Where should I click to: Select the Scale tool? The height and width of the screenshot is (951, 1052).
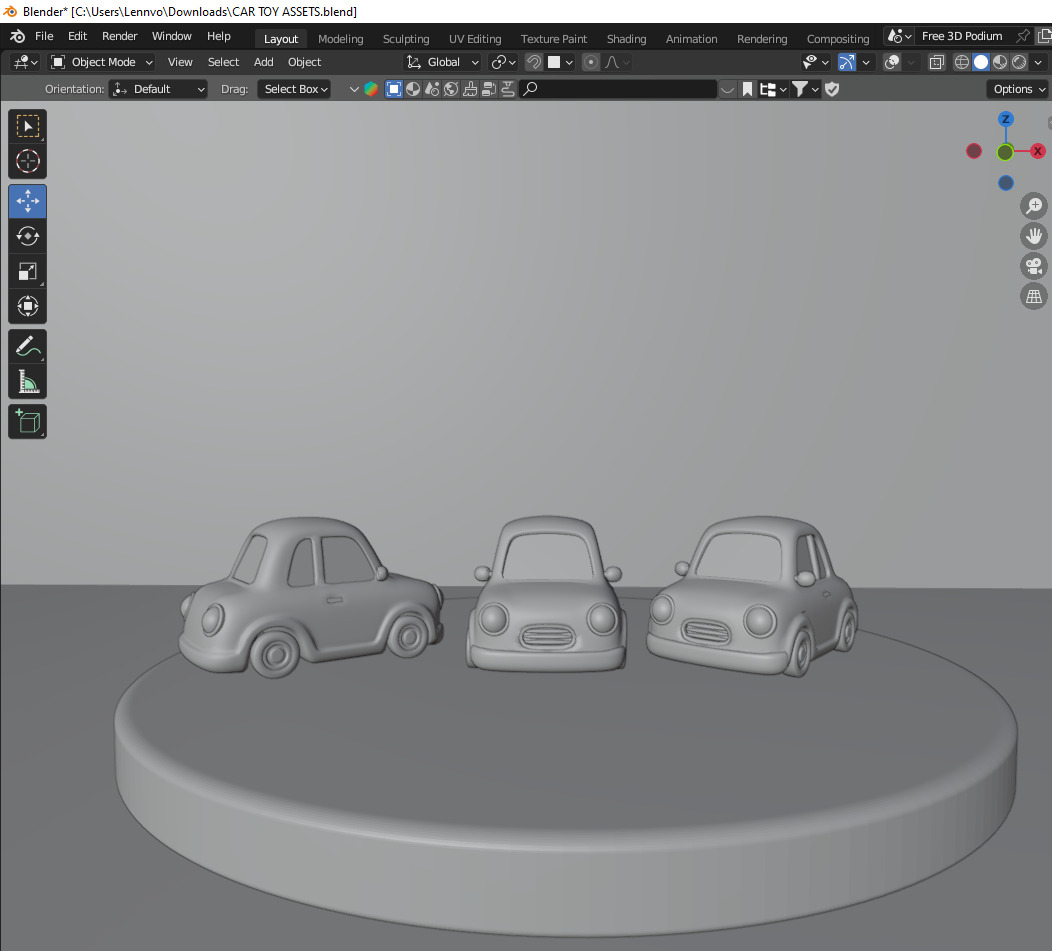28,271
